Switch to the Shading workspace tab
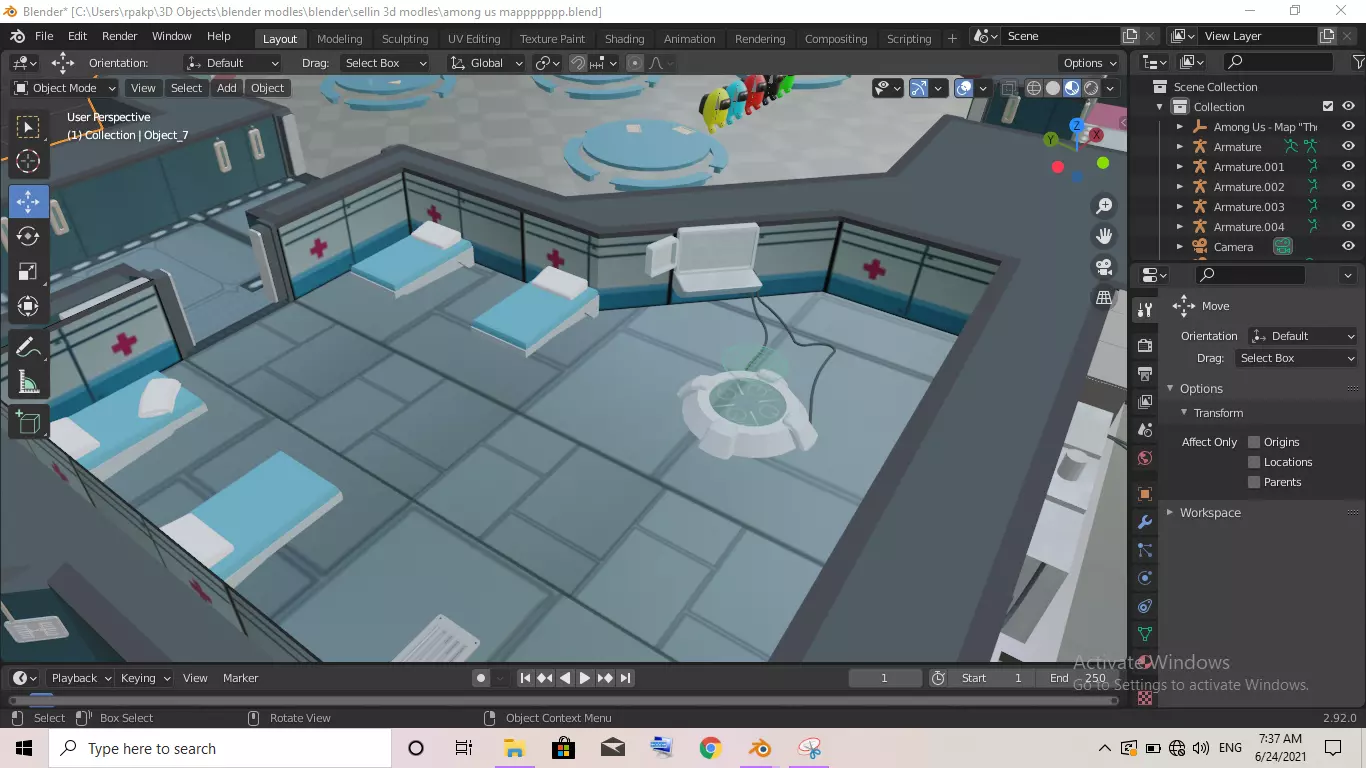This screenshot has height=768, width=1366. [625, 39]
